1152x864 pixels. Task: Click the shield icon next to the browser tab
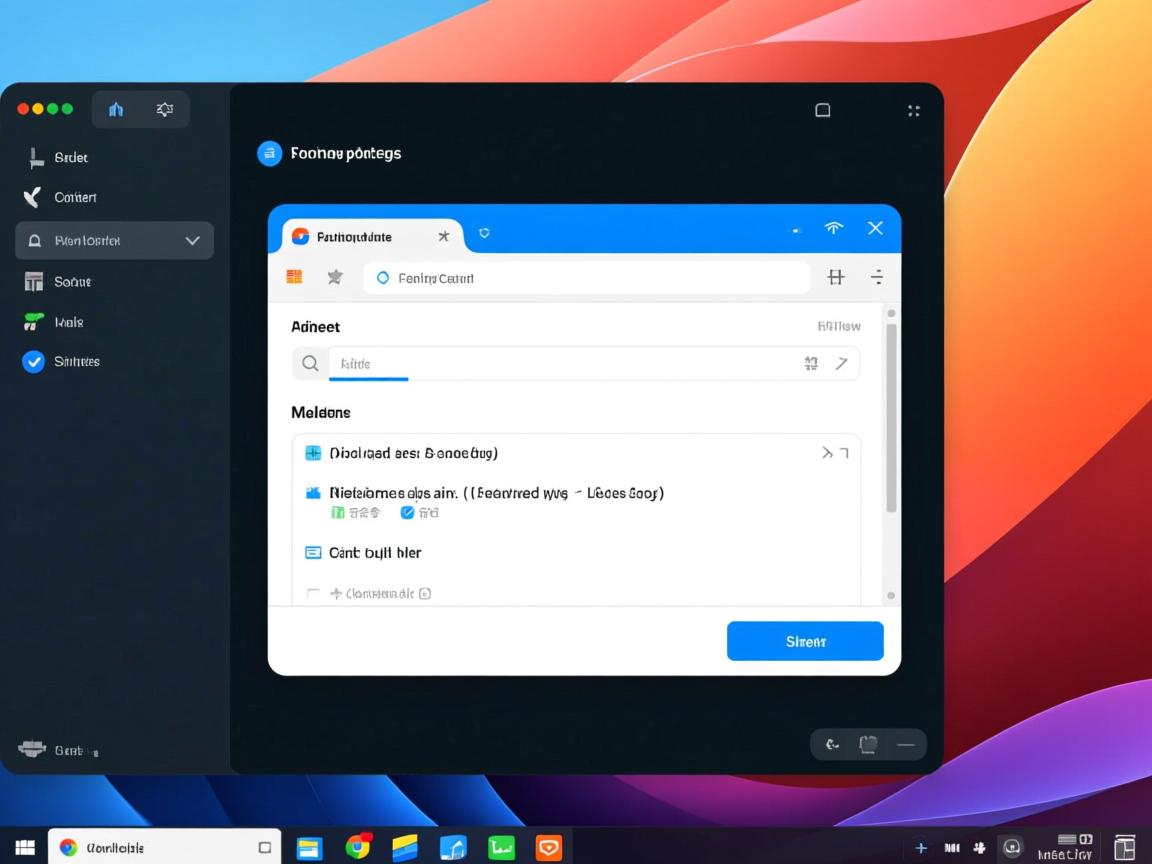(x=484, y=233)
